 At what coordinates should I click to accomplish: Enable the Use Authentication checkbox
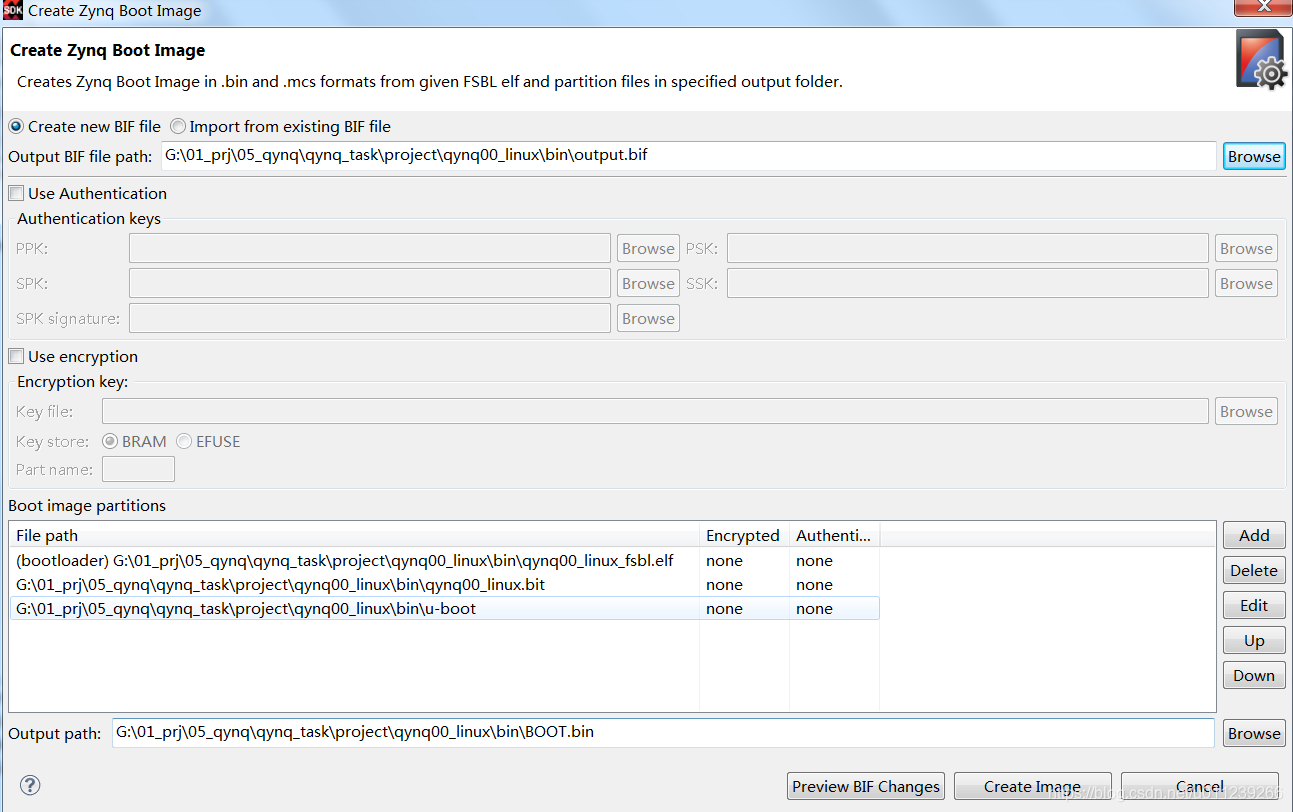[x=87, y=193]
